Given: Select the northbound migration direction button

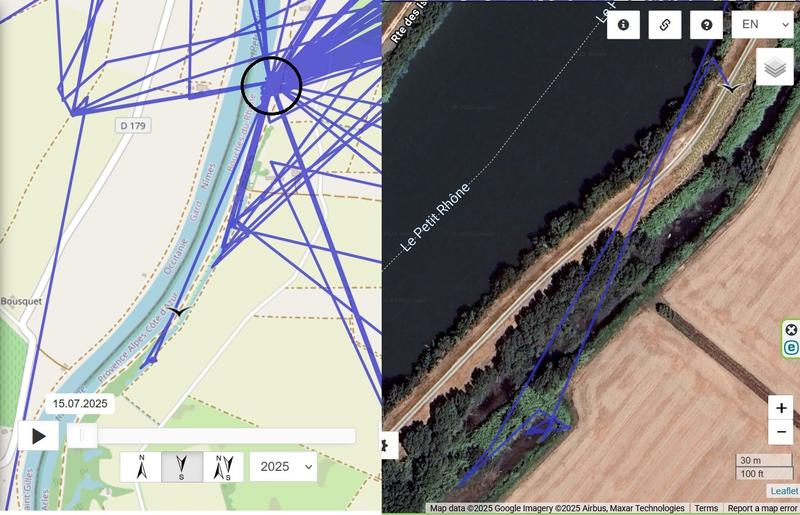Looking at the screenshot, I should coord(141,467).
